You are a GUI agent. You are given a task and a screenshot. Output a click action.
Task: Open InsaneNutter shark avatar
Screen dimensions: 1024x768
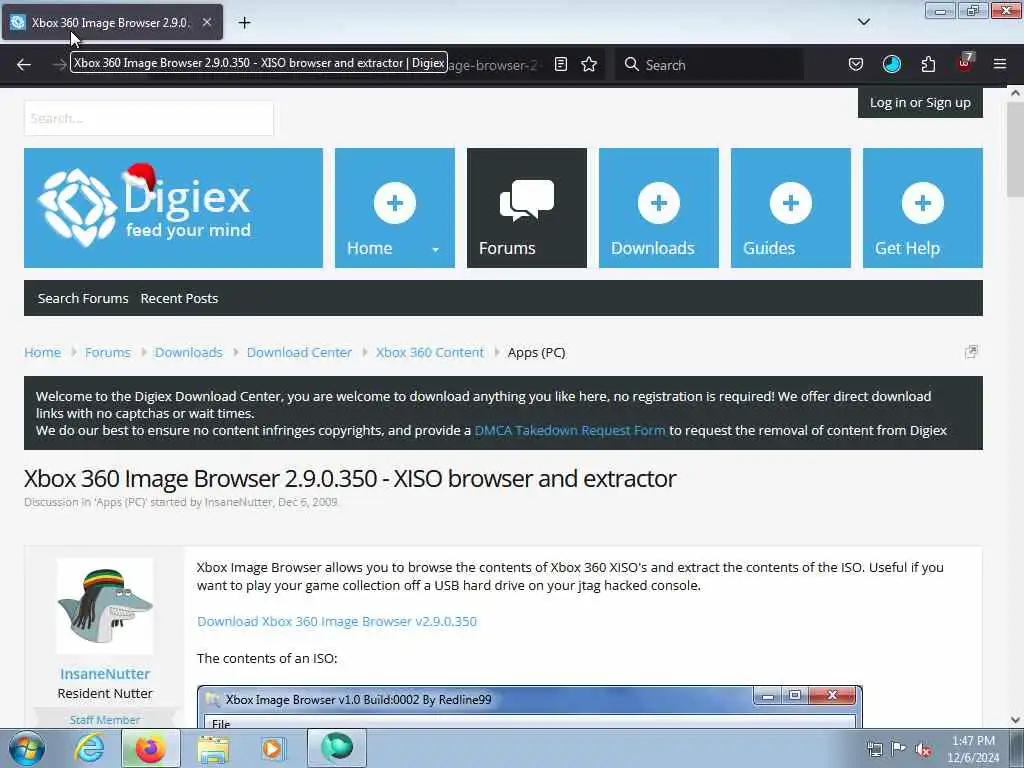click(104, 606)
